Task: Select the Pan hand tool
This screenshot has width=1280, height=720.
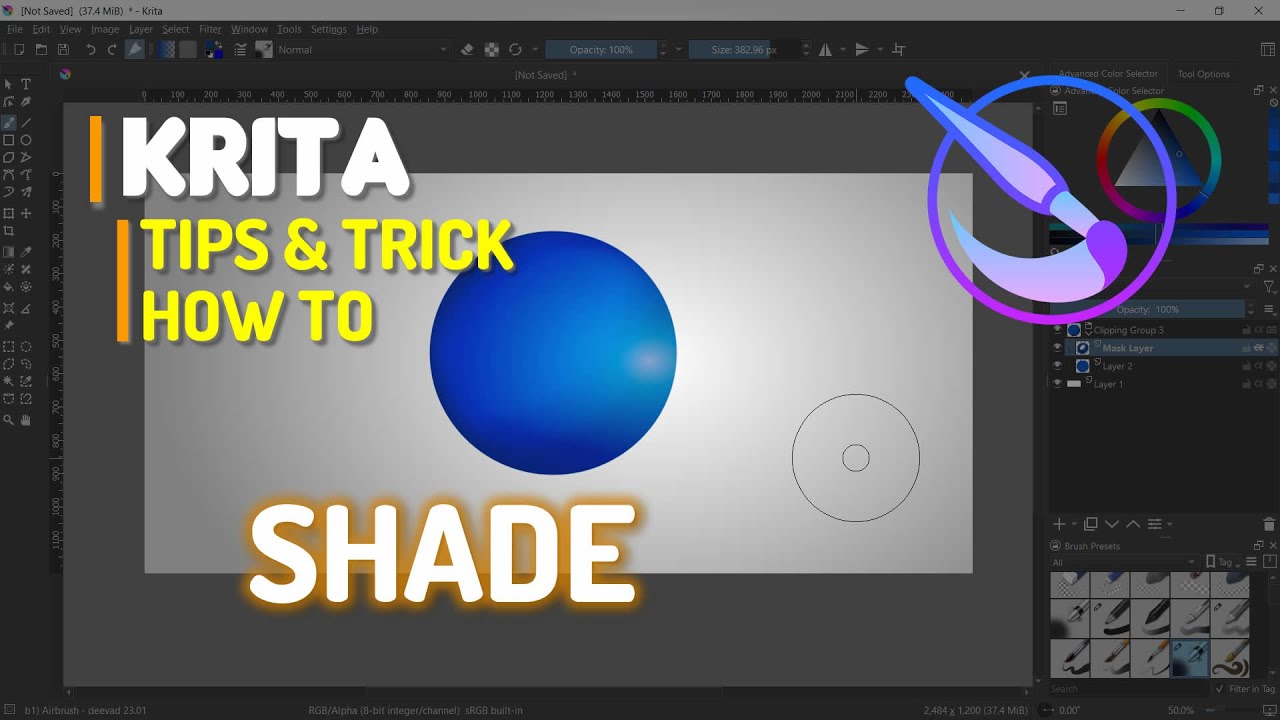Action: coord(26,420)
